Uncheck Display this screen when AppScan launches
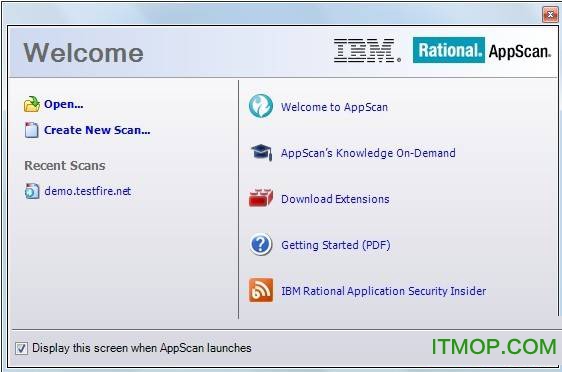 21,348
